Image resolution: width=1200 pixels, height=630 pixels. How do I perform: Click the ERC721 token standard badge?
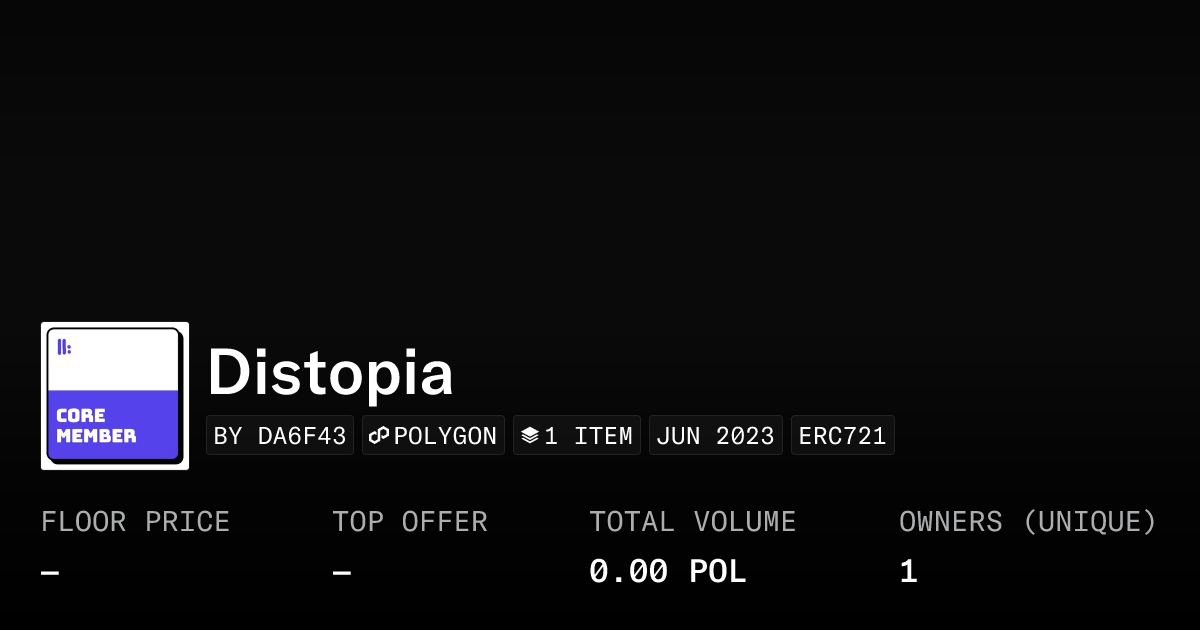point(842,436)
